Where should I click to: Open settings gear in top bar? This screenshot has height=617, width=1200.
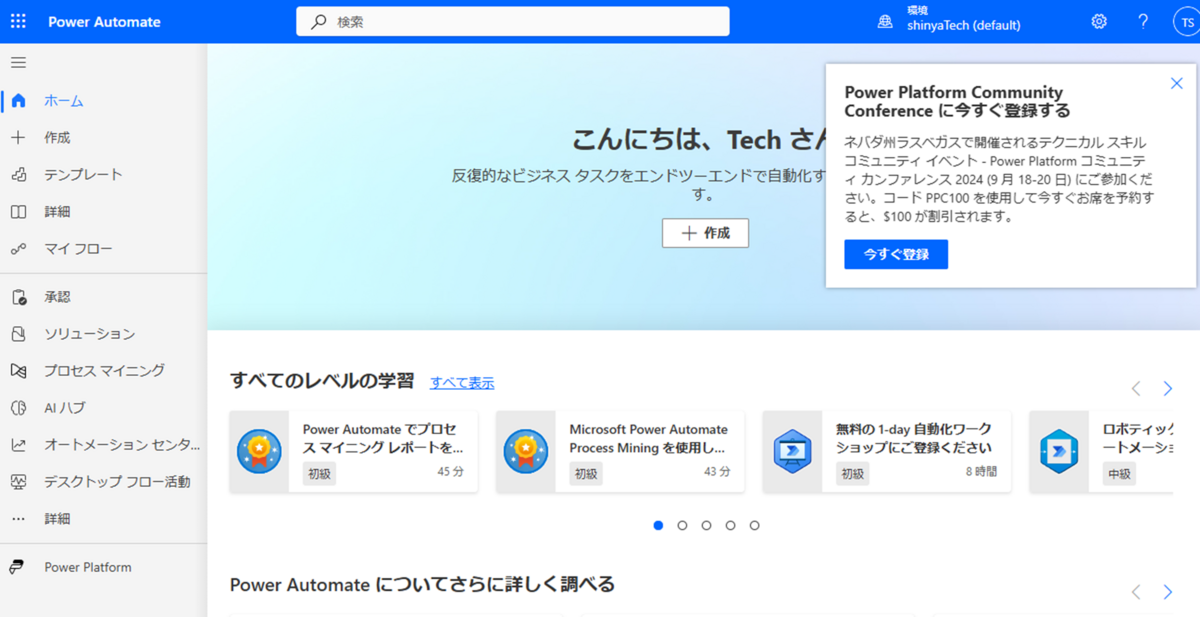[x=1099, y=21]
